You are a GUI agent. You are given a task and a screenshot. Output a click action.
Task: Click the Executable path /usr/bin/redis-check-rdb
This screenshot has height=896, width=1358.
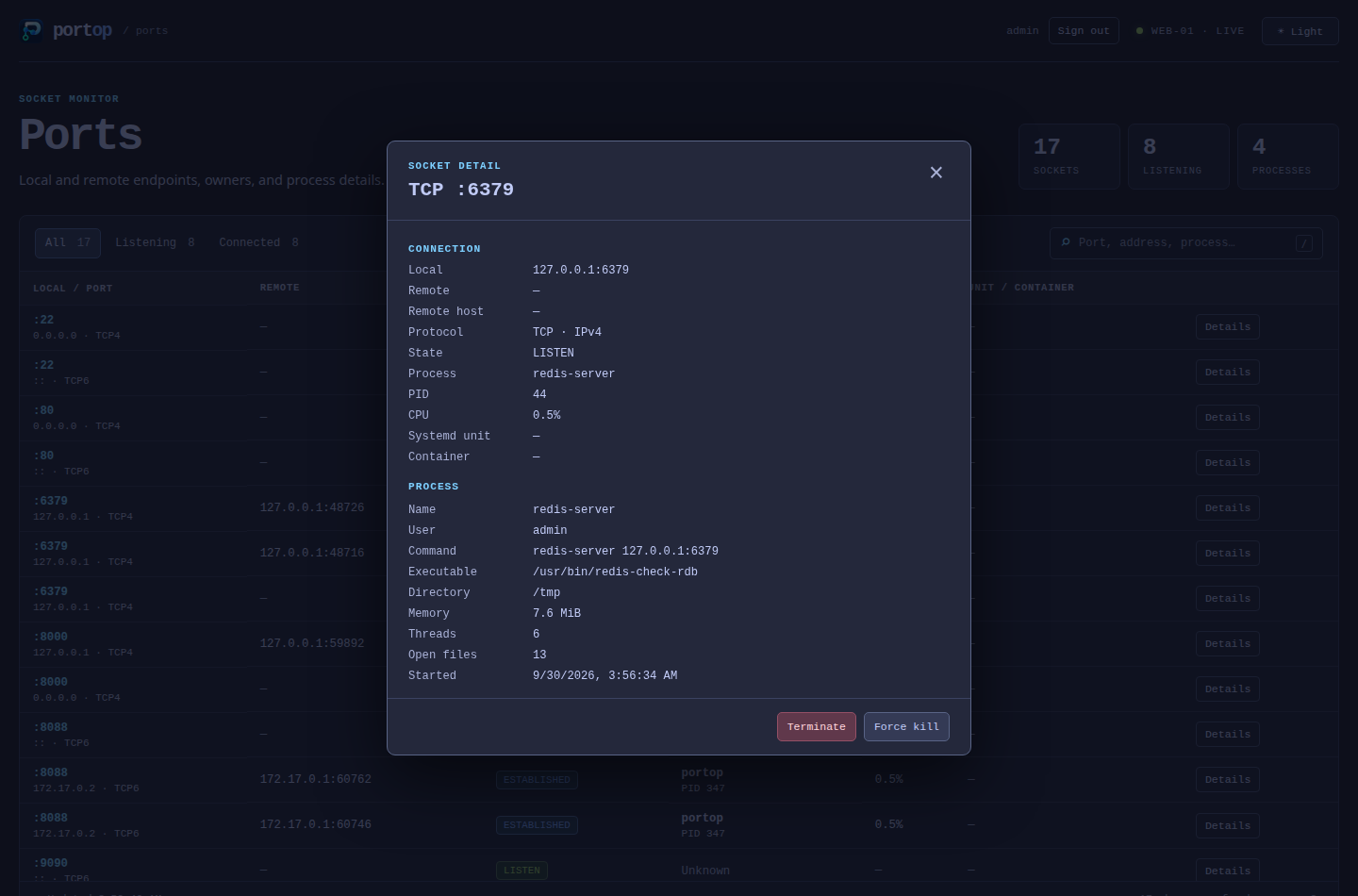click(615, 572)
